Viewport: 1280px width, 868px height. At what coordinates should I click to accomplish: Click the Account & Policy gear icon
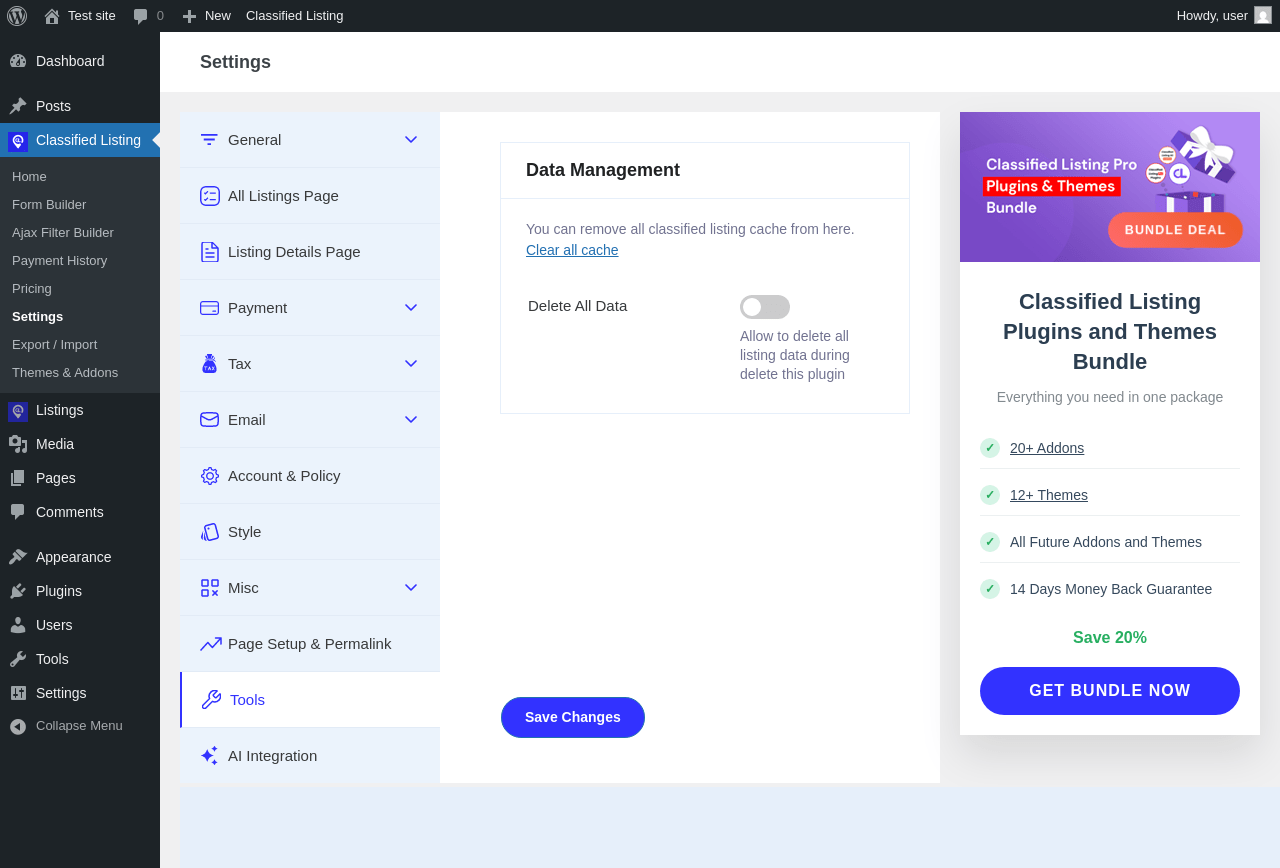(209, 476)
